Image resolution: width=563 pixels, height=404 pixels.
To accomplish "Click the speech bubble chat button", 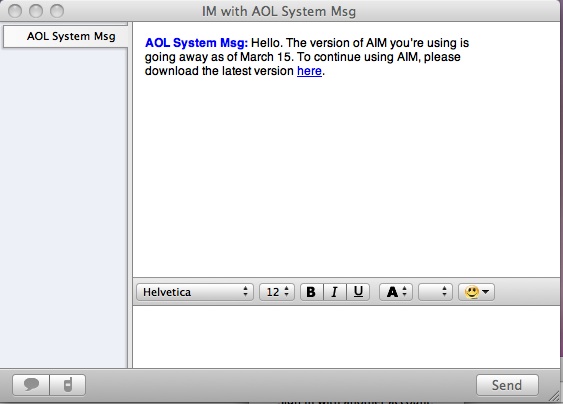I will 31,385.
